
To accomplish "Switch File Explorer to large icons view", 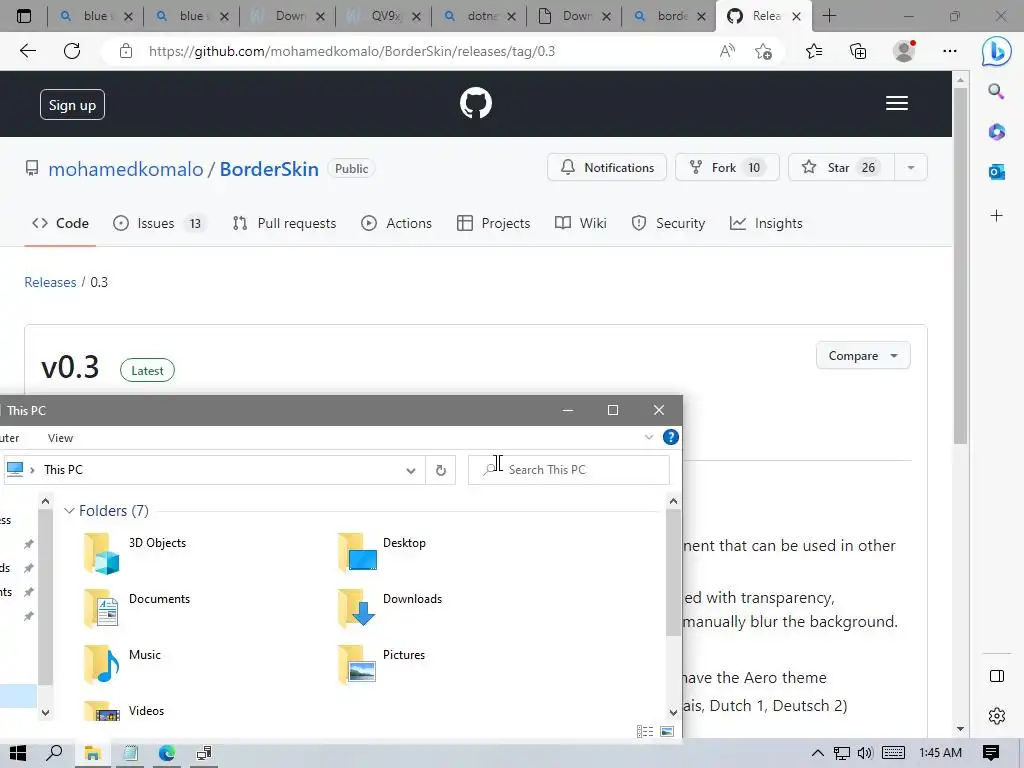I will click(667, 731).
